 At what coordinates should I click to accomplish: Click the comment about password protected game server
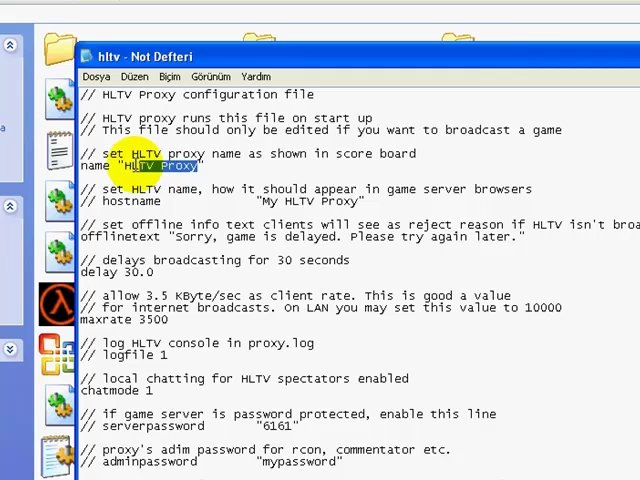click(x=288, y=414)
